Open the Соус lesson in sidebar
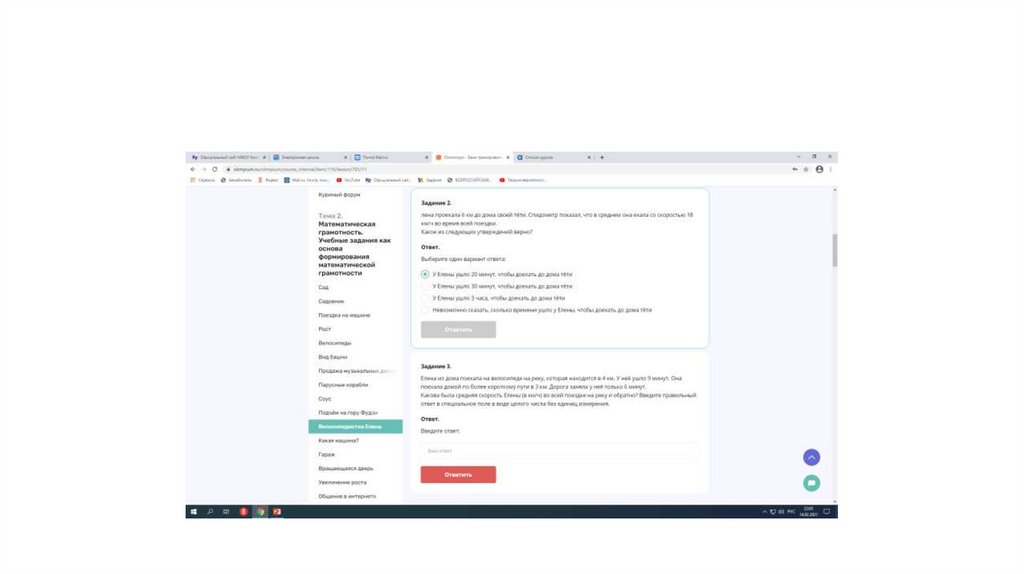 pyautogui.click(x=325, y=399)
